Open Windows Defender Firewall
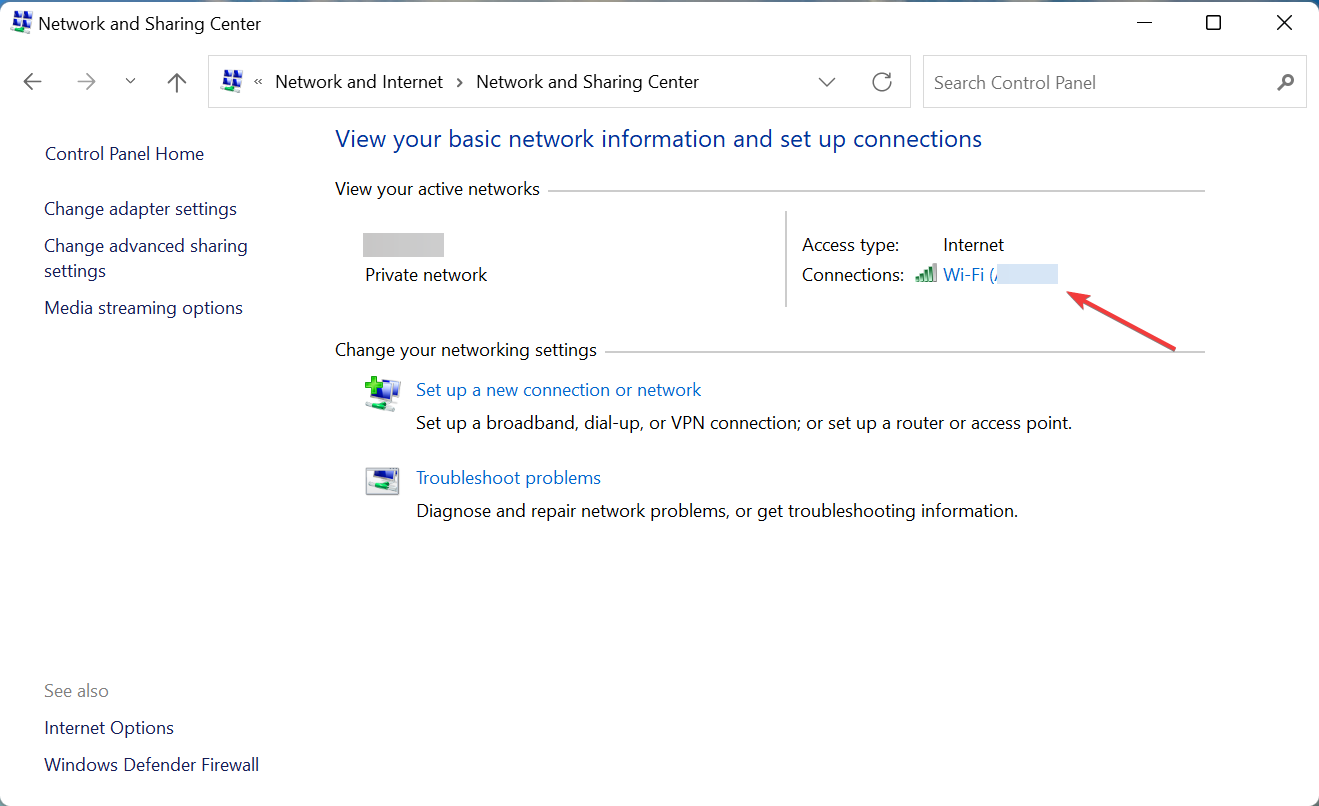The image size is (1319, 806). click(152, 765)
